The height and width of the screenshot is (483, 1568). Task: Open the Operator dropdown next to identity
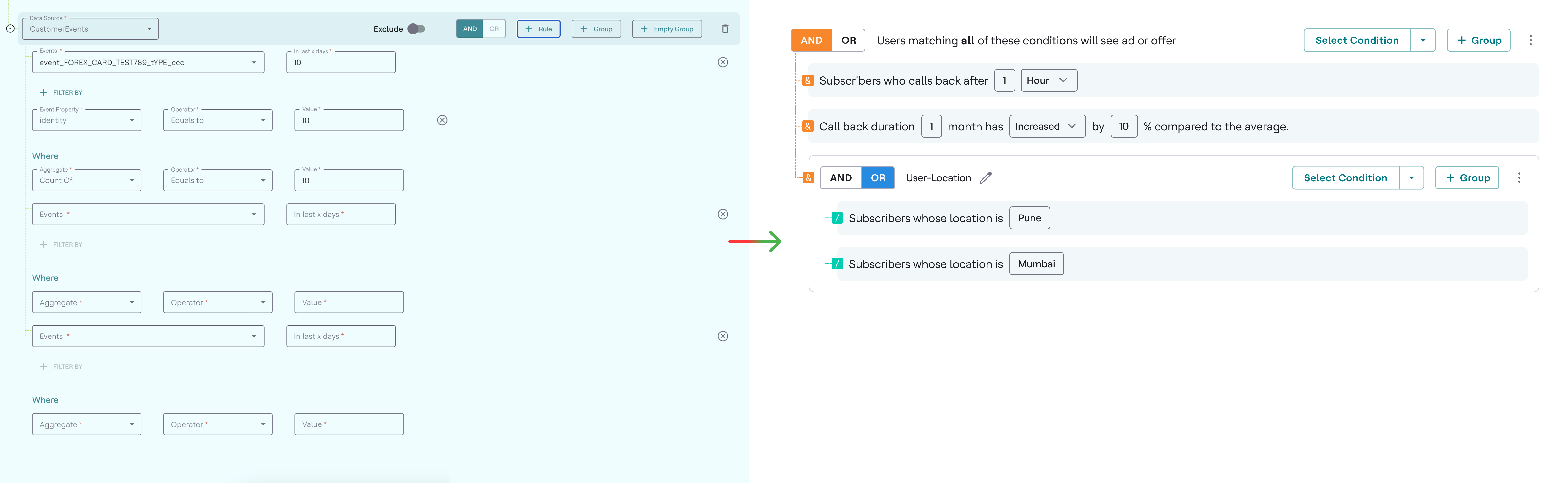pyautogui.click(x=218, y=120)
